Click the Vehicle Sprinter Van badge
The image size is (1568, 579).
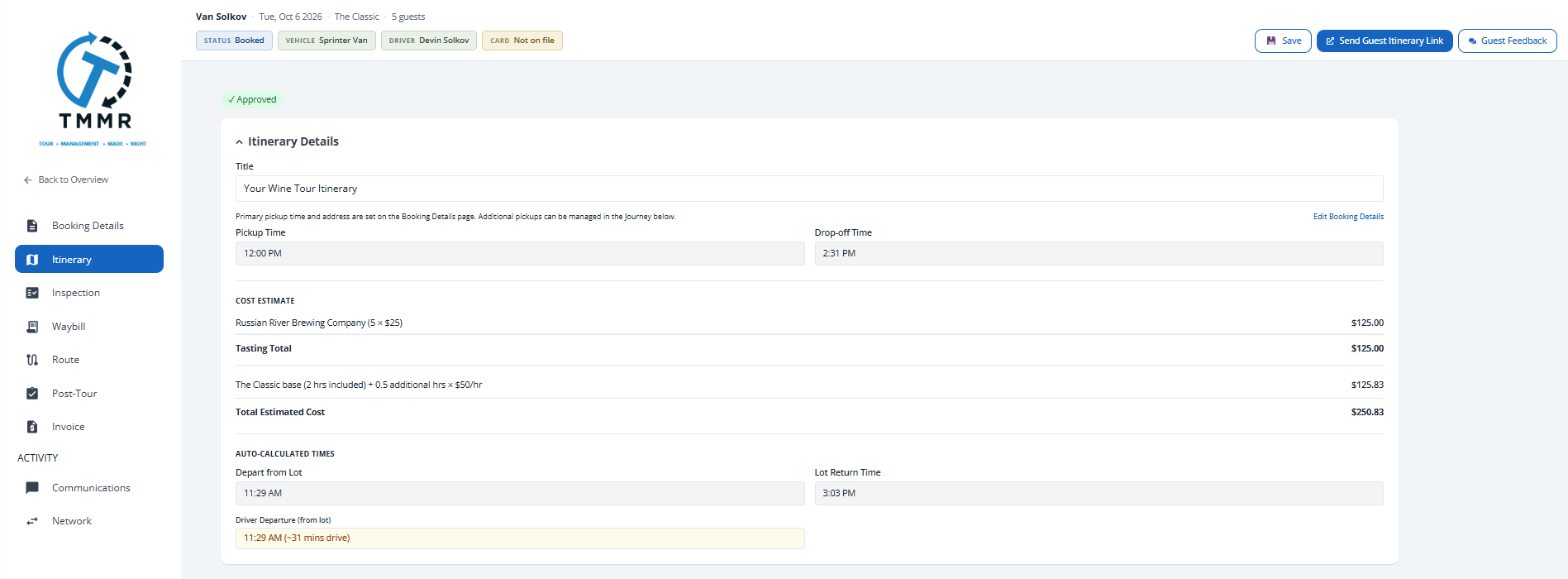[x=326, y=41]
